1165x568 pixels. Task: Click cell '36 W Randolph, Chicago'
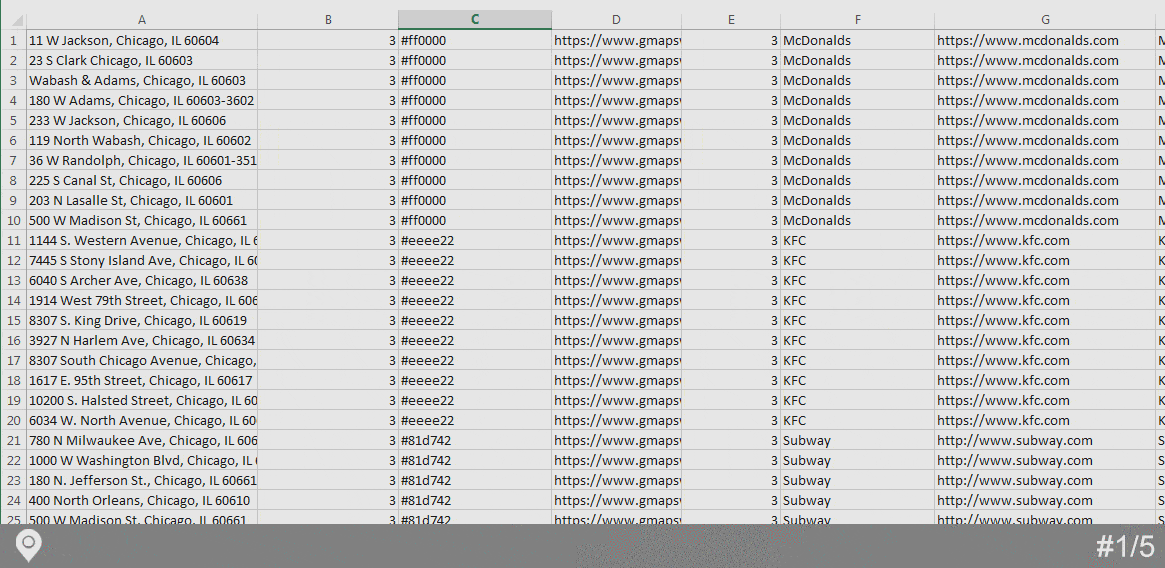[x=142, y=161]
